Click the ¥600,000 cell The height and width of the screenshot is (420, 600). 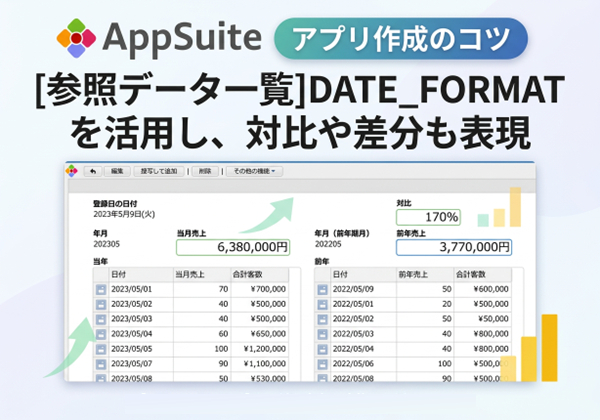pos(483,290)
